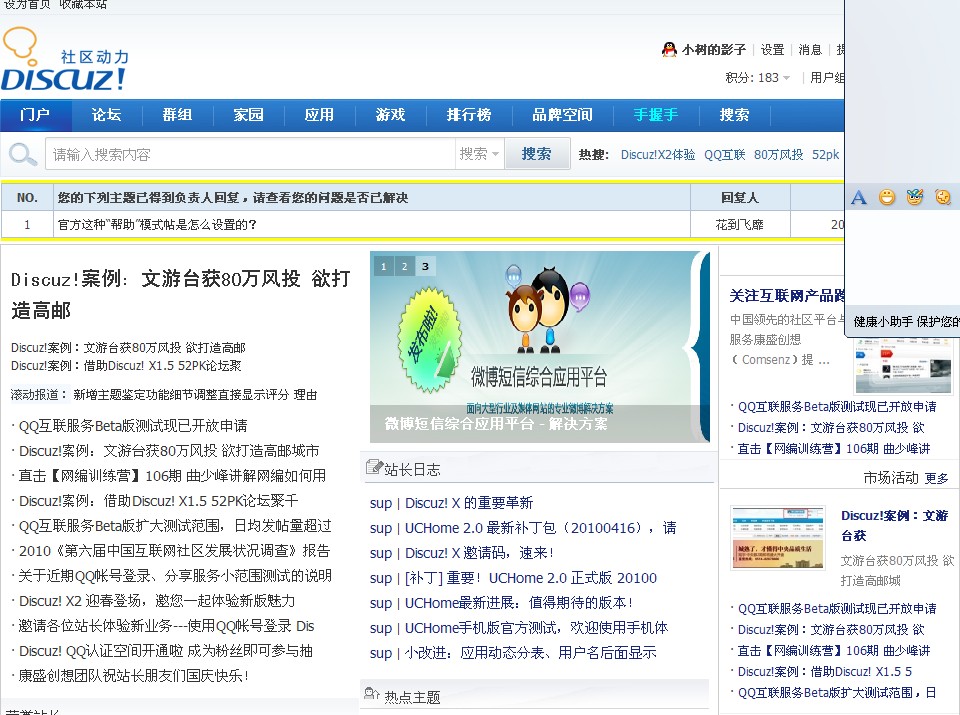Viewport: 960px width, 715px height.
Task: Open the 消息 link
Action: pos(809,50)
